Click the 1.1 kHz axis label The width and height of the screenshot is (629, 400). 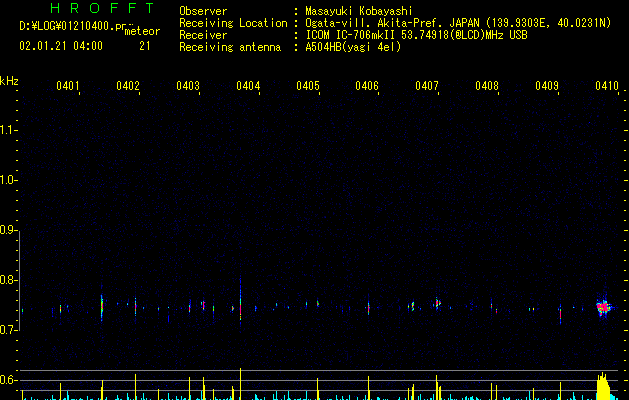pyautogui.click(x=8, y=130)
